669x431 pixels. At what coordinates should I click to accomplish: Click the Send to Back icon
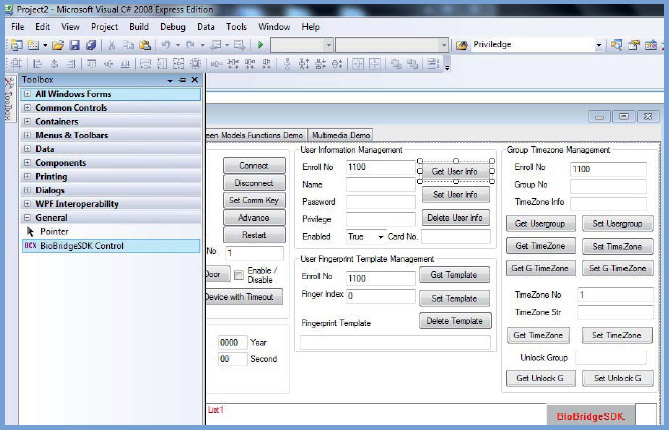click(x=412, y=64)
